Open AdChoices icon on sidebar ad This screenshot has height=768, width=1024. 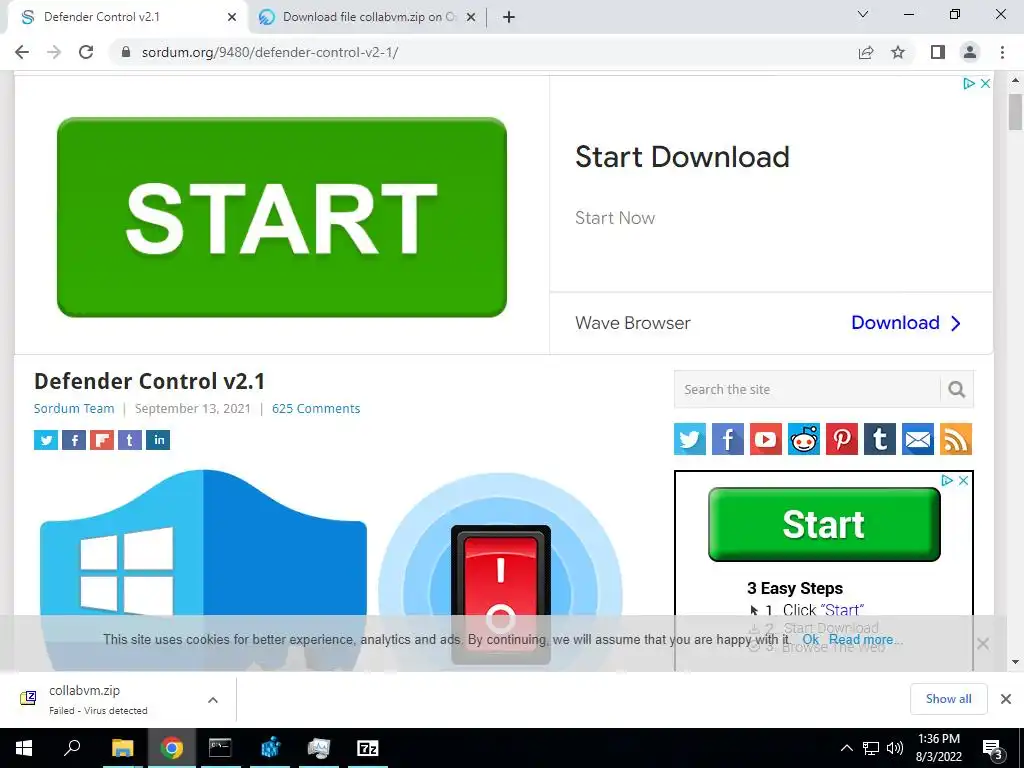(x=947, y=481)
